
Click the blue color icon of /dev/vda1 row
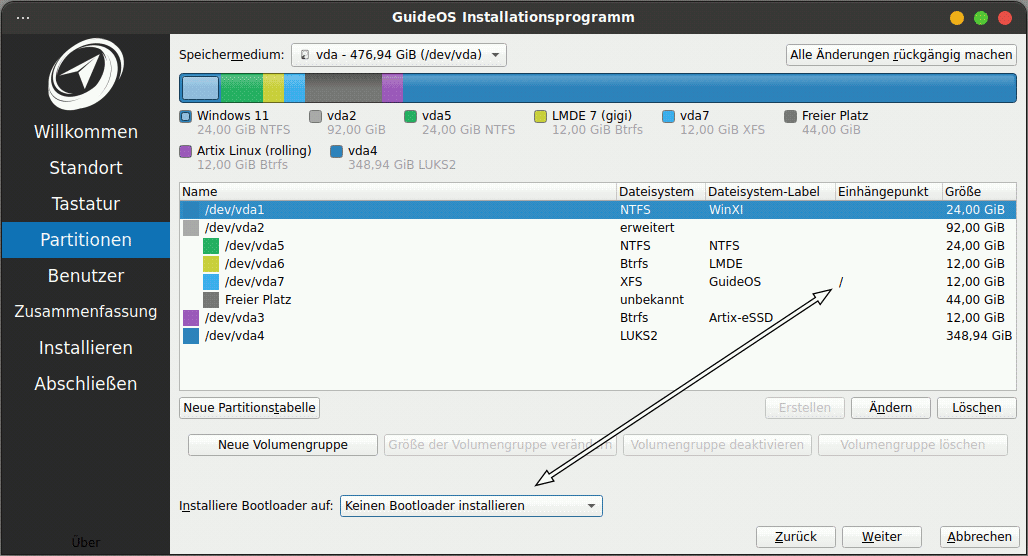coord(191,210)
